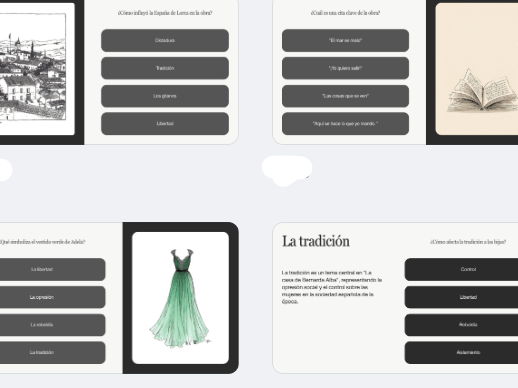Click the question about Adela's green dress
This screenshot has height=388, width=518.
[x=43, y=242]
